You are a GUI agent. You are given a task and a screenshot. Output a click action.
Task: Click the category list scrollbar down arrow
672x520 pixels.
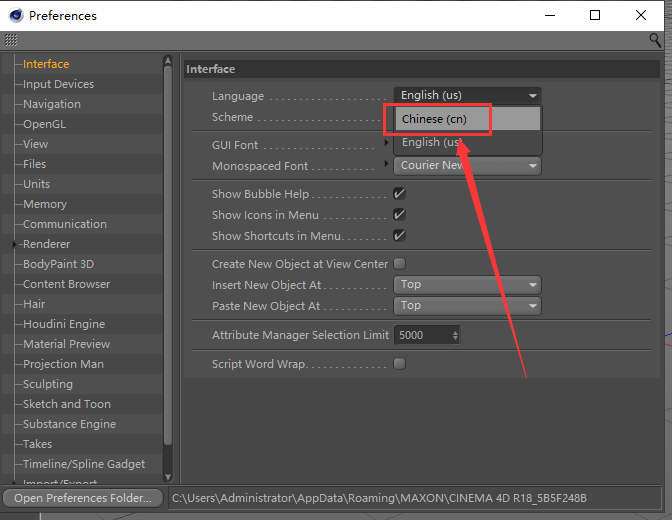168,477
